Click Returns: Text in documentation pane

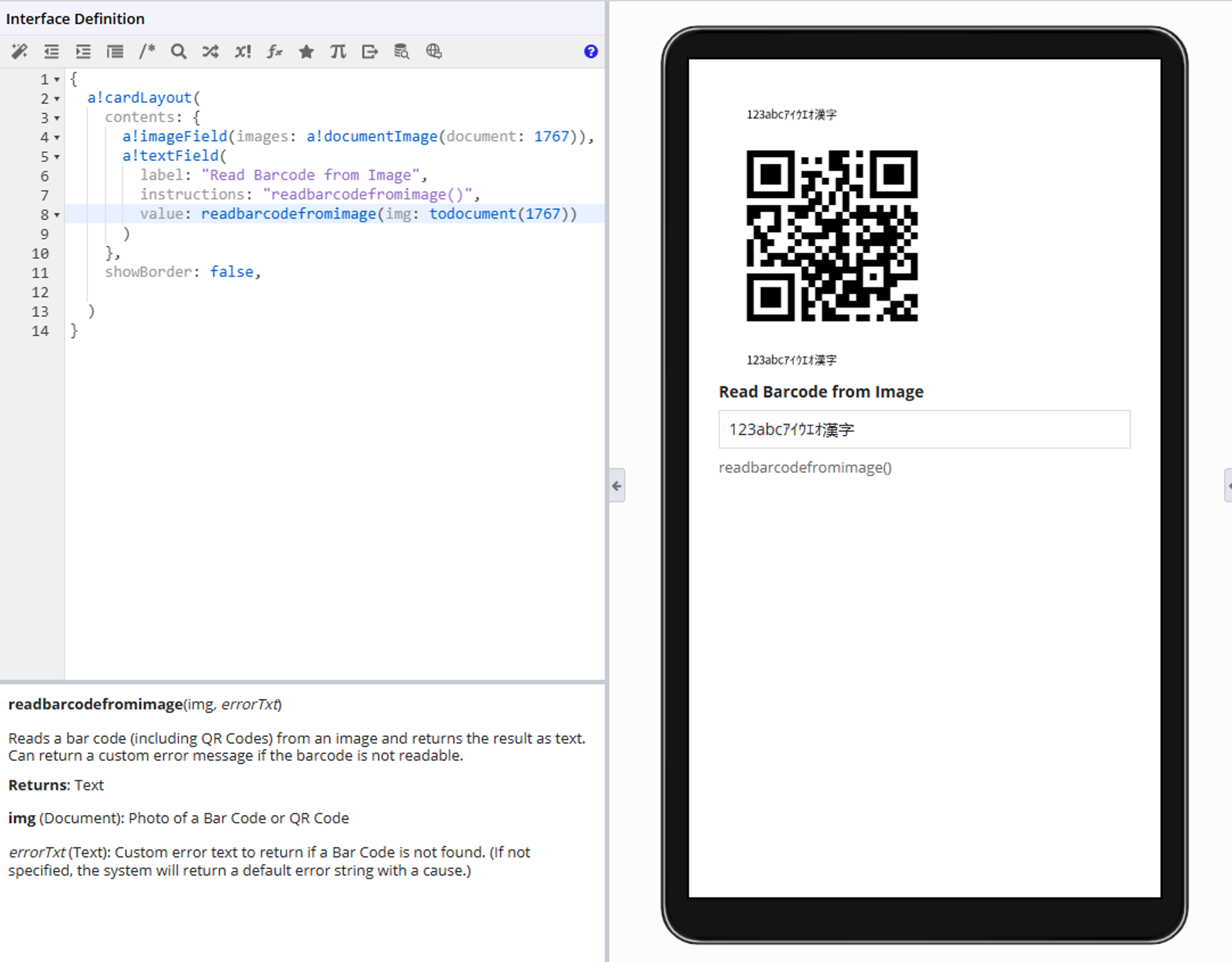click(x=56, y=785)
